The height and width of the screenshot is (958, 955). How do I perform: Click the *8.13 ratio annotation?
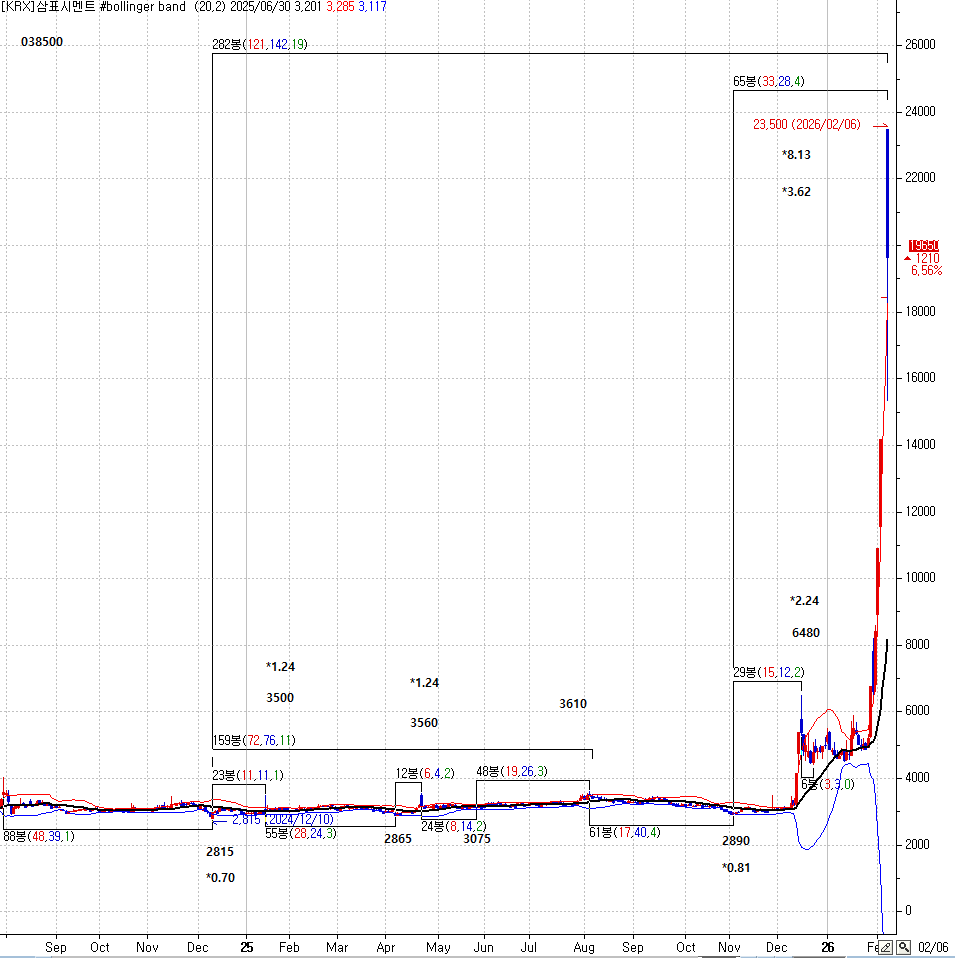coord(796,155)
